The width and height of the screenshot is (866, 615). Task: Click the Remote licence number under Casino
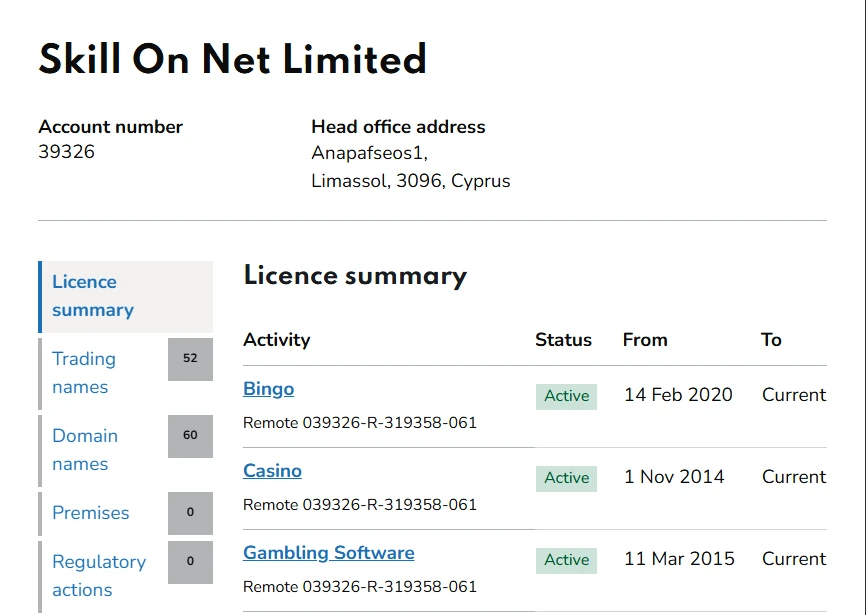click(x=360, y=505)
